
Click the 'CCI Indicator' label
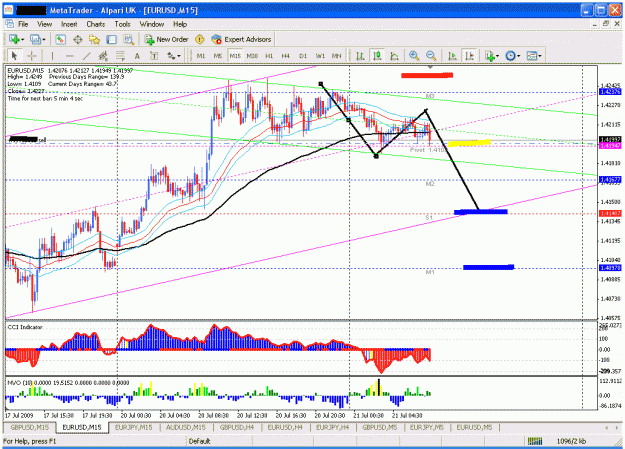pyautogui.click(x=25, y=327)
